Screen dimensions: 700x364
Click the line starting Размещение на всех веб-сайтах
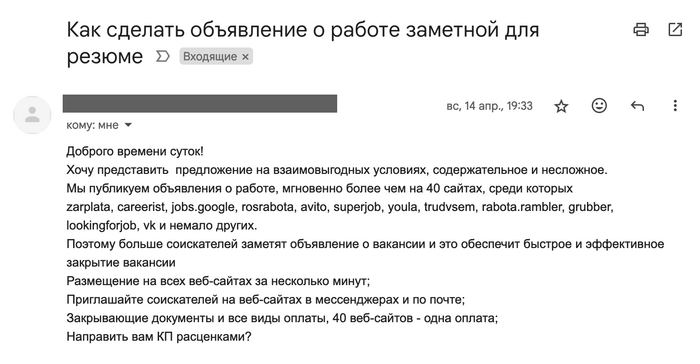[x=218, y=281]
